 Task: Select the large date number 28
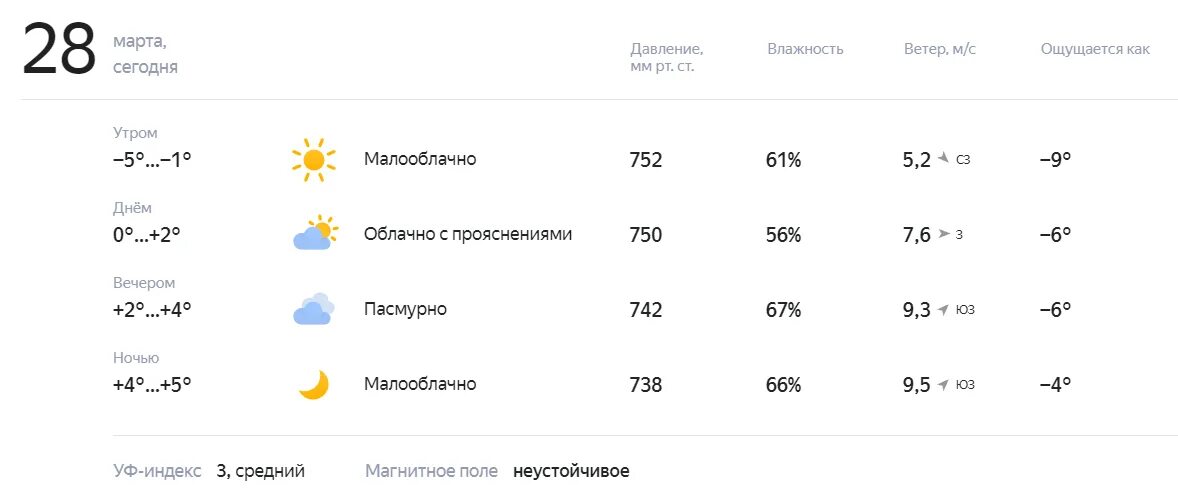click(59, 50)
